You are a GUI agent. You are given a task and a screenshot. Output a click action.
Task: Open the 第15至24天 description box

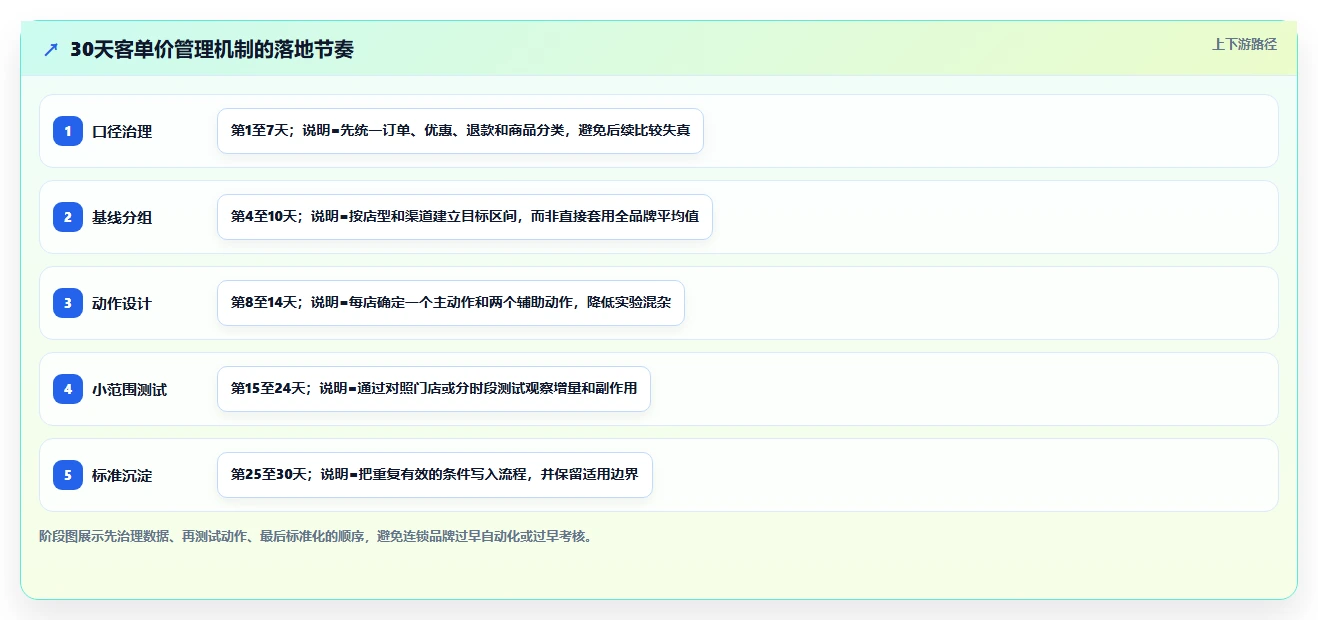point(434,389)
